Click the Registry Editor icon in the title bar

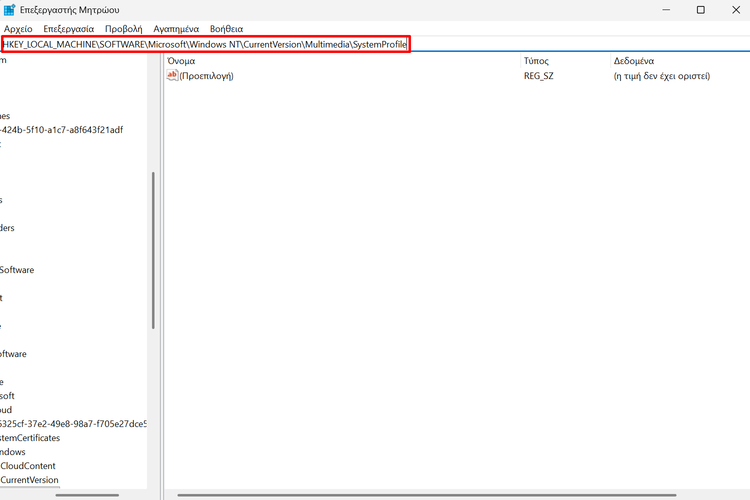pos(10,10)
